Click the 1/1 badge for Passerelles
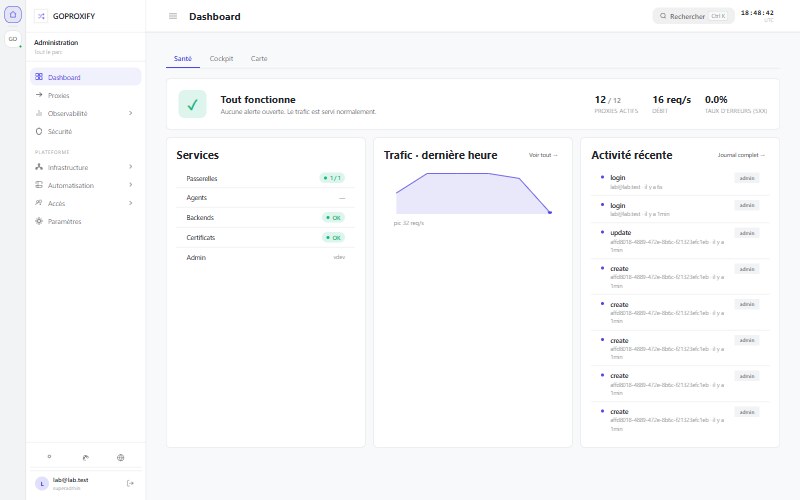This screenshot has height=500, width=800. (332, 178)
